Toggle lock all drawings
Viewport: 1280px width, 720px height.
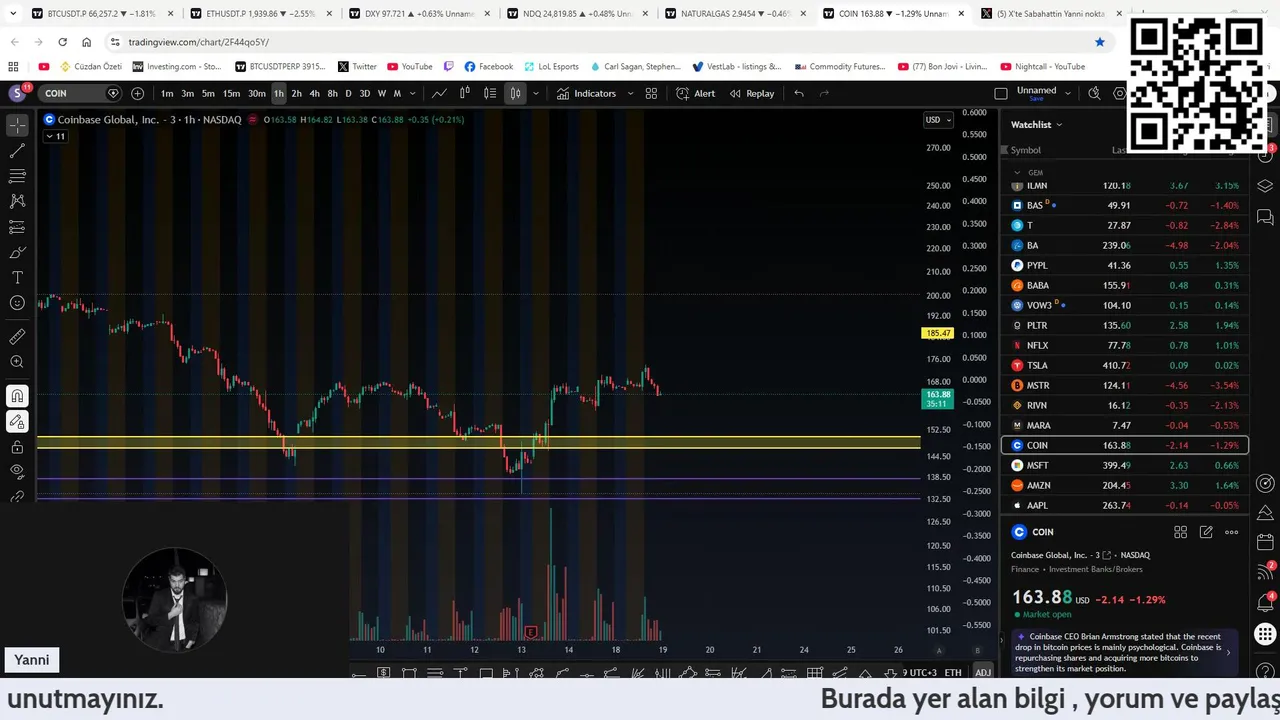[x=17, y=447]
